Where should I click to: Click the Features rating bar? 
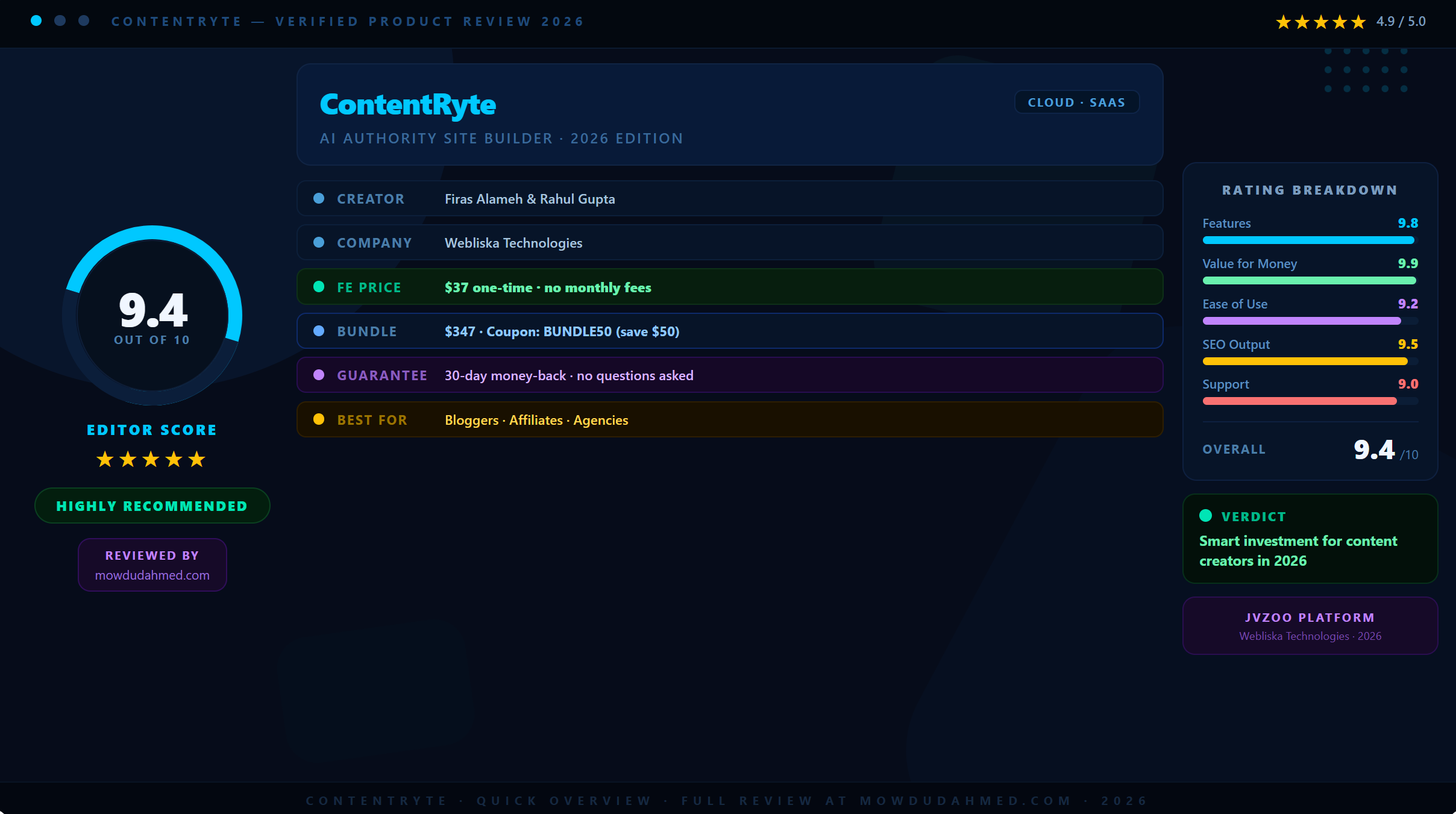click(1310, 240)
